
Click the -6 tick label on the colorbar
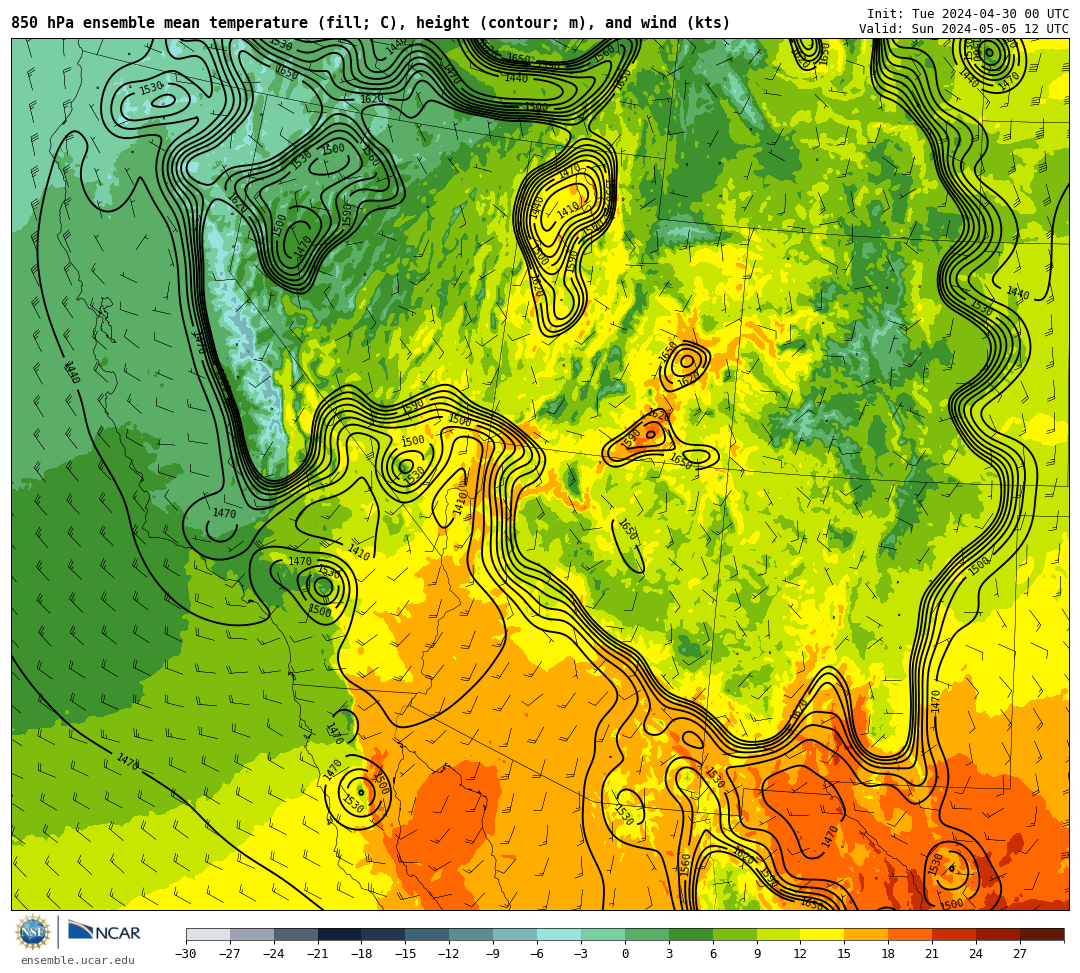tap(537, 954)
